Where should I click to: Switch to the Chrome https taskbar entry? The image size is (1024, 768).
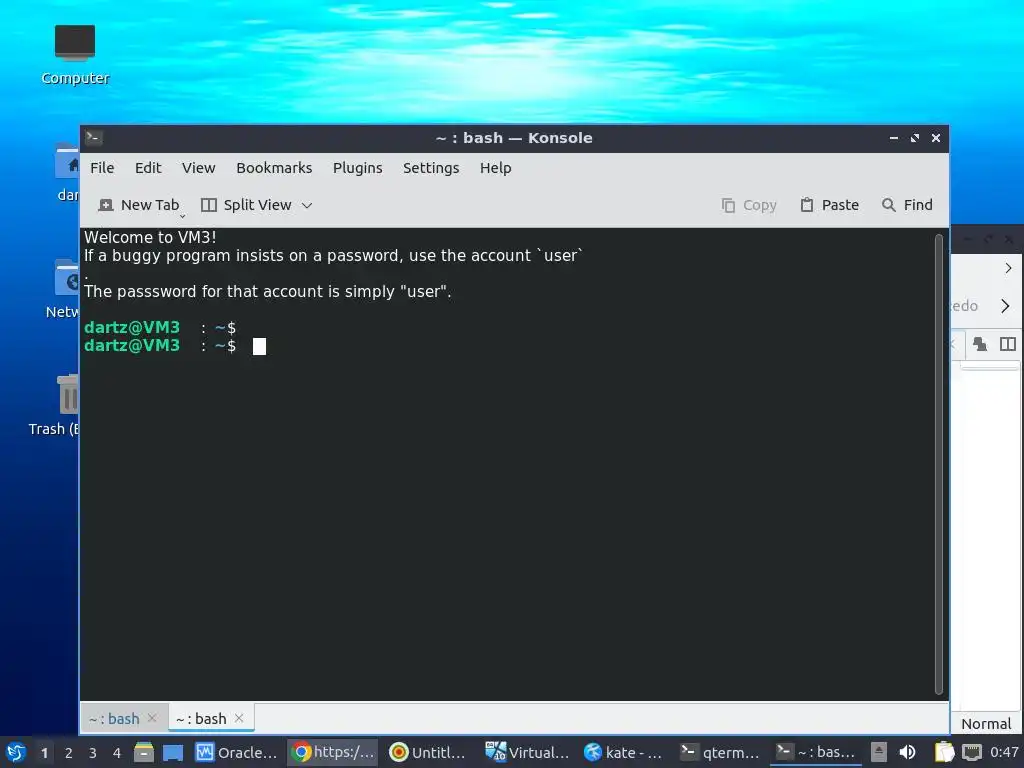(x=333, y=752)
